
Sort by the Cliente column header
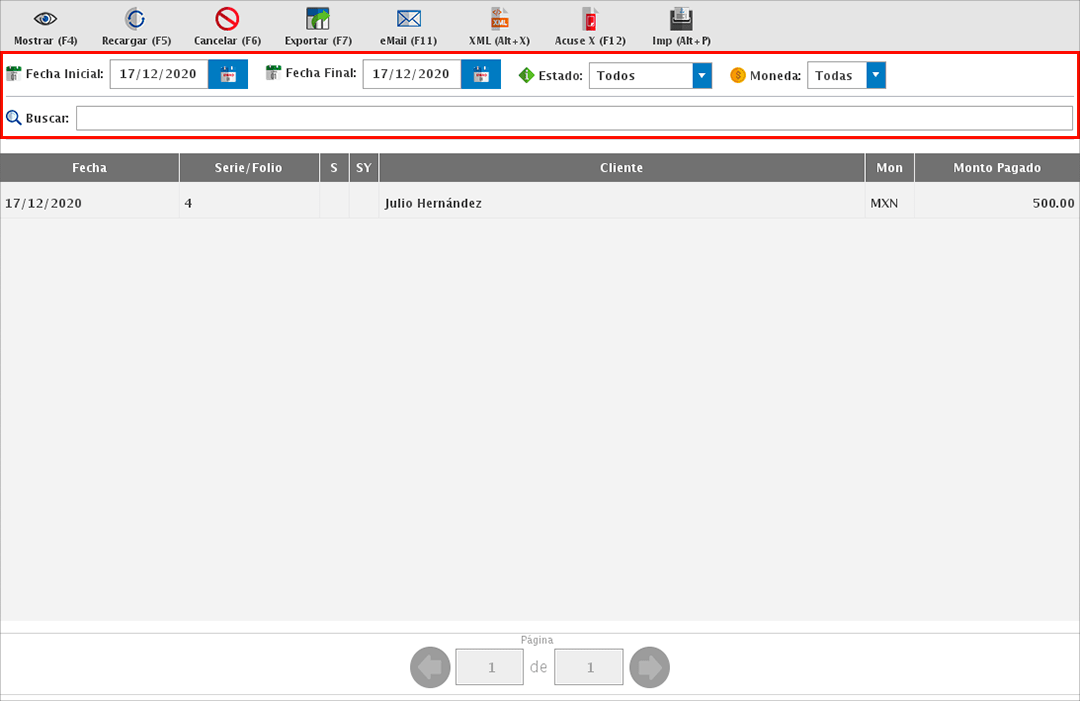(621, 168)
